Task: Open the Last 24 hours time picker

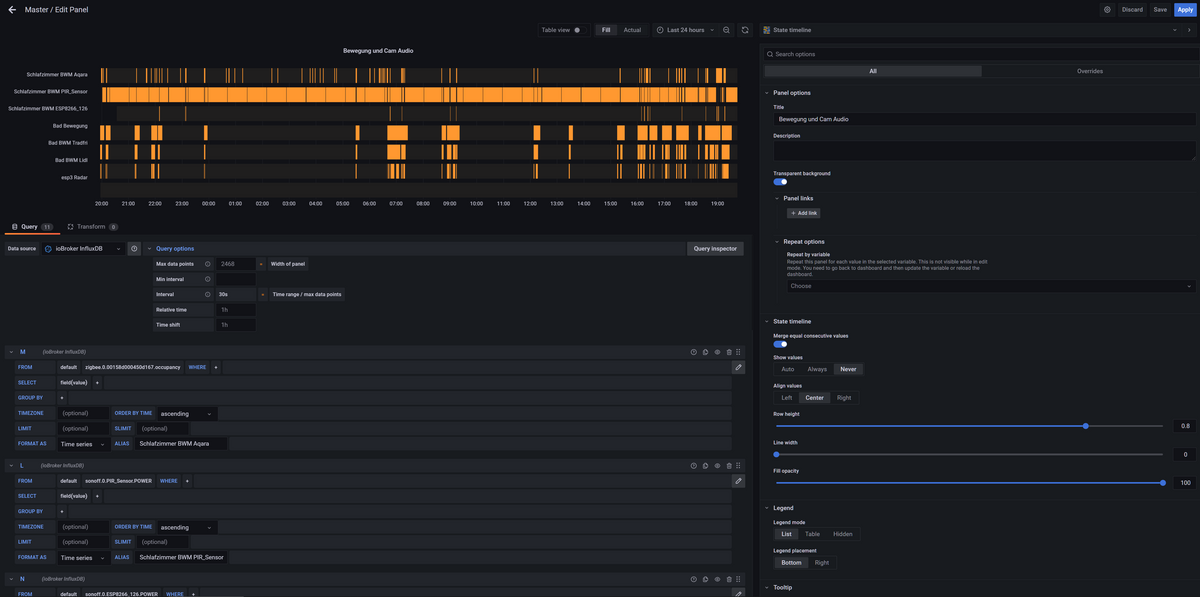Action: 685,30
